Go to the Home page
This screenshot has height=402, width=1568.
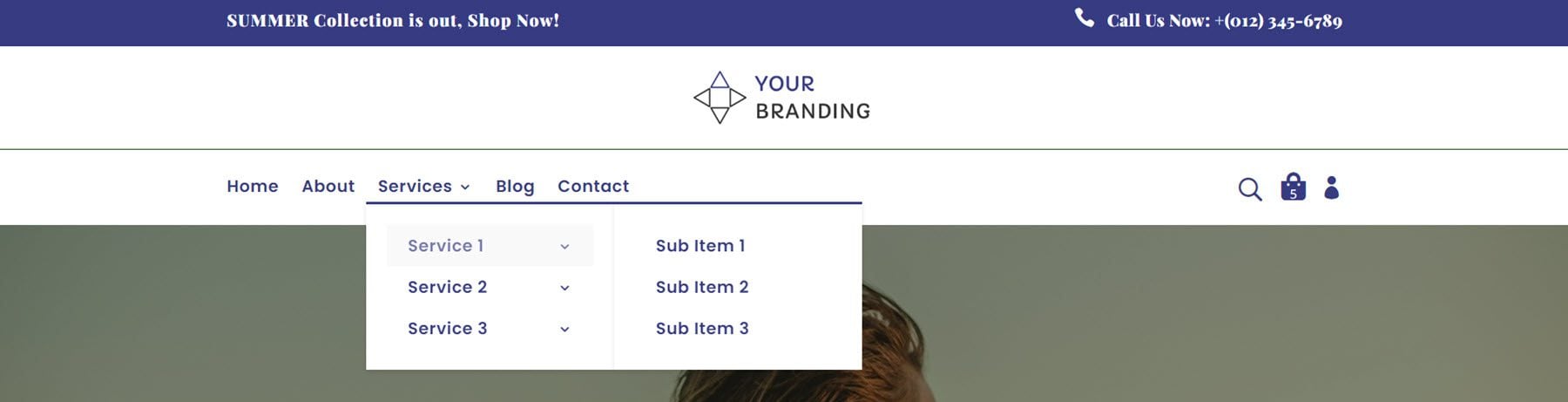point(253,186)
